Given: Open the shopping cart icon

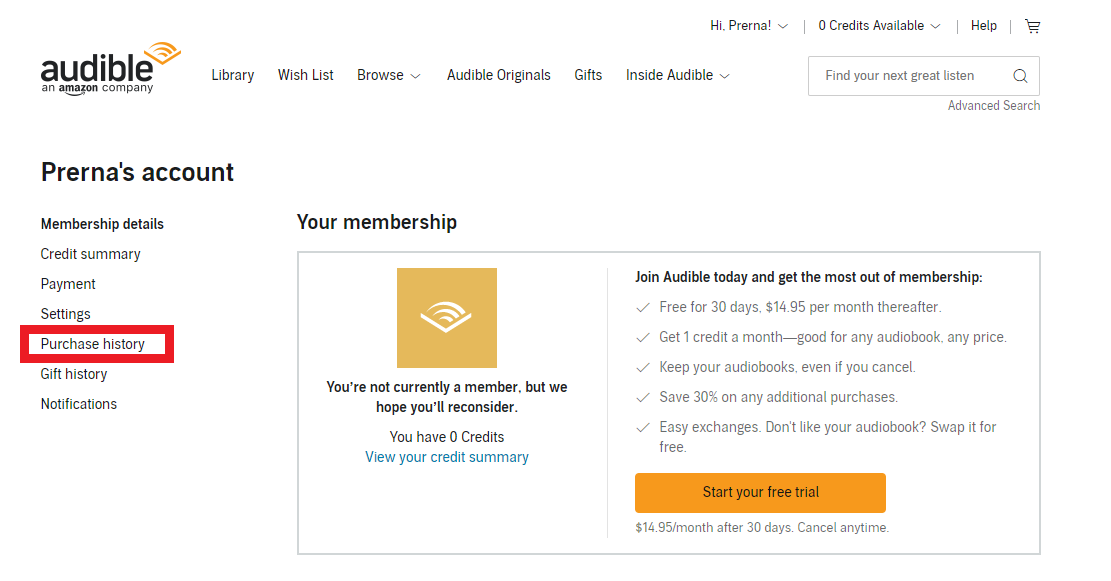Looking at the screenshot, I should click(1032, 26).
